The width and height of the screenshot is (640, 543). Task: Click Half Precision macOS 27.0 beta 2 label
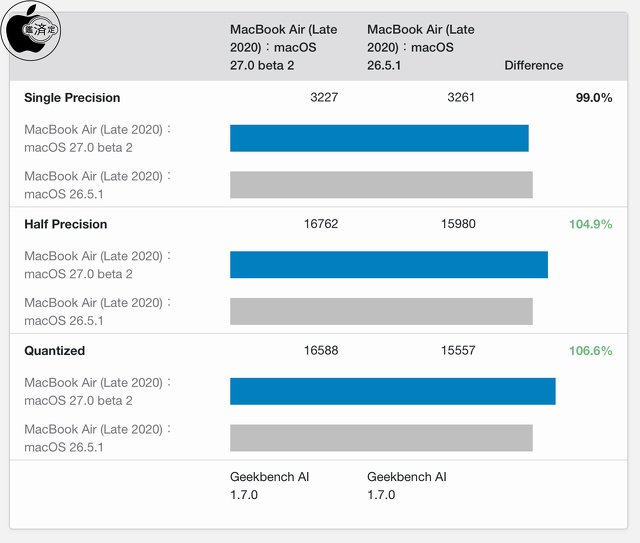click(98, 265)
